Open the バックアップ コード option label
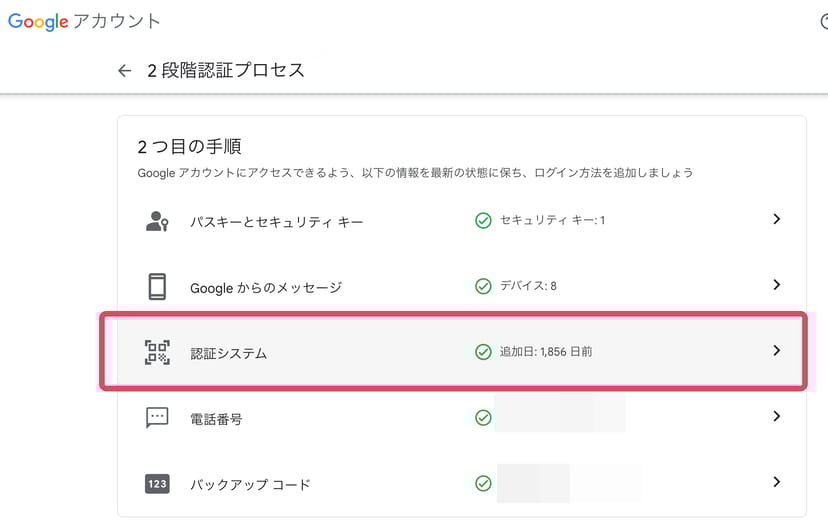This screenshot has height=529, width=828. tap(250, 485)
